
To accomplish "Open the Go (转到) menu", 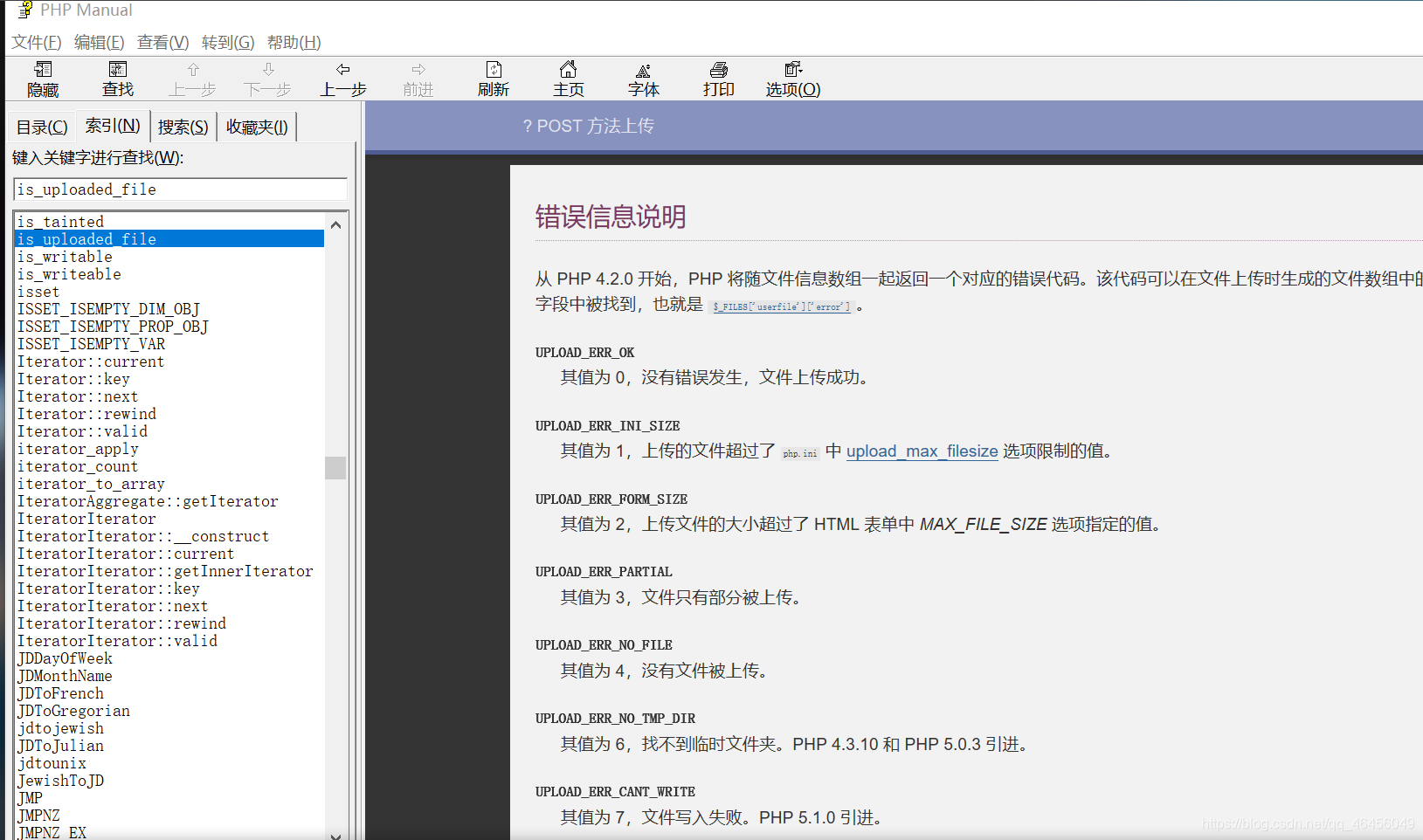I will click(228, 42).
